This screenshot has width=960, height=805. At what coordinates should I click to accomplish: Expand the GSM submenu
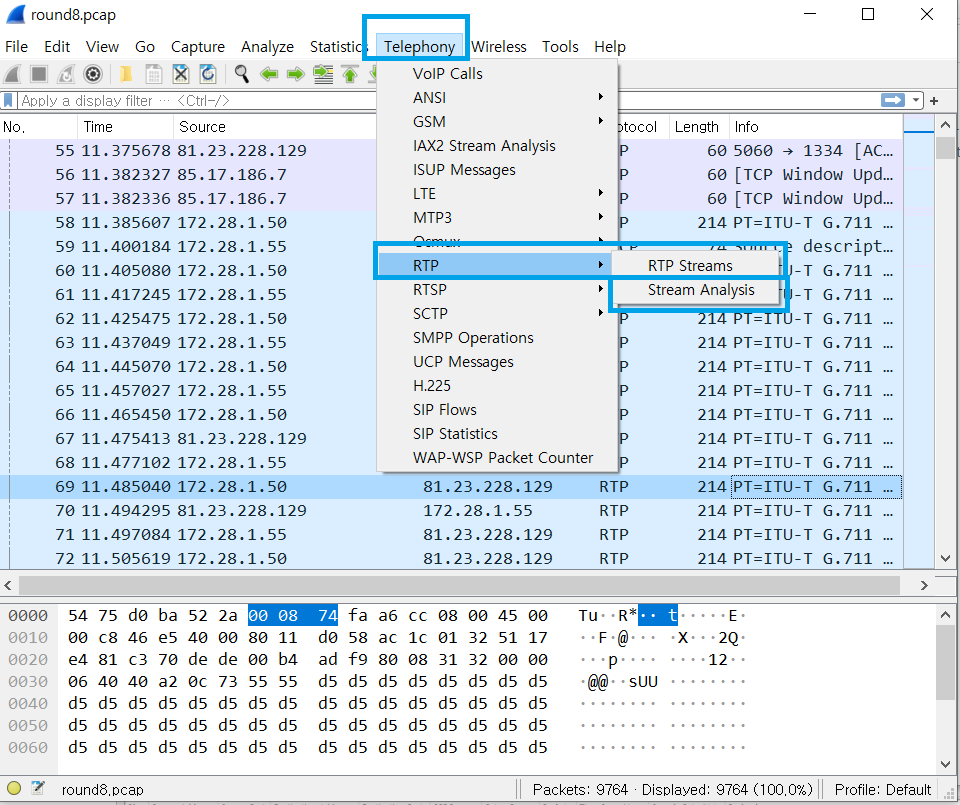coord(497,121)
